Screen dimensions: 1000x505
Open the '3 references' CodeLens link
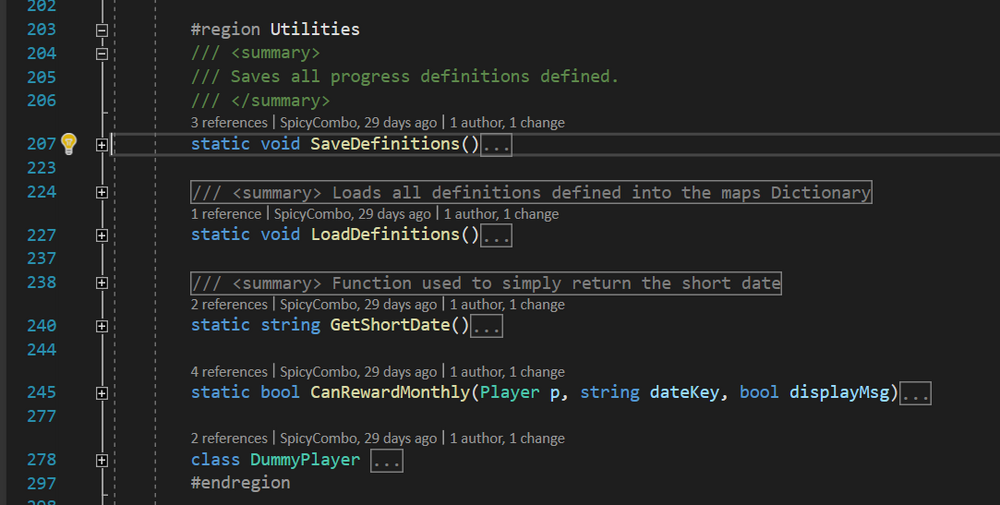(x=229, y=122)
